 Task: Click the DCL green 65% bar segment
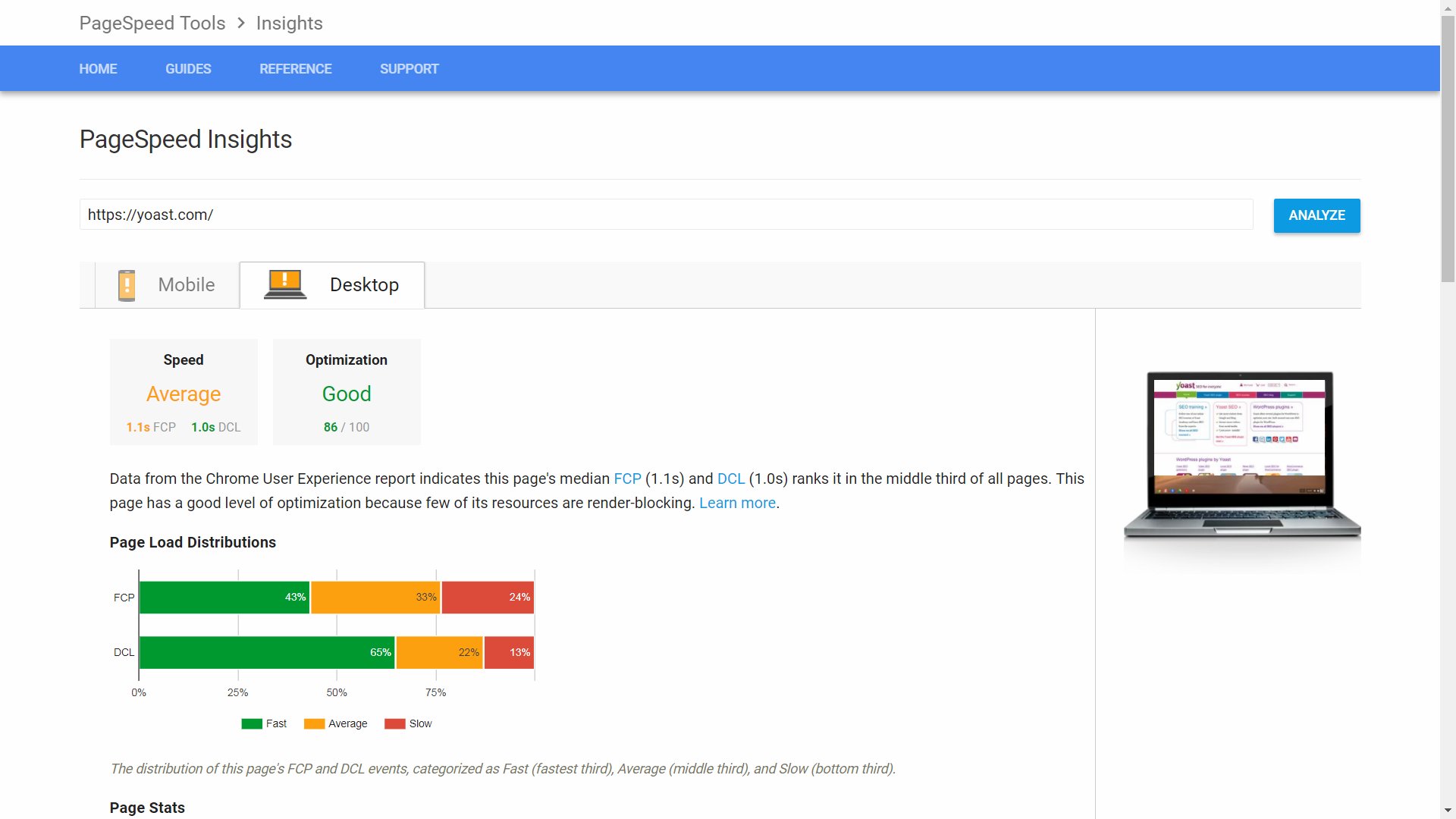(x=267, y=652)
